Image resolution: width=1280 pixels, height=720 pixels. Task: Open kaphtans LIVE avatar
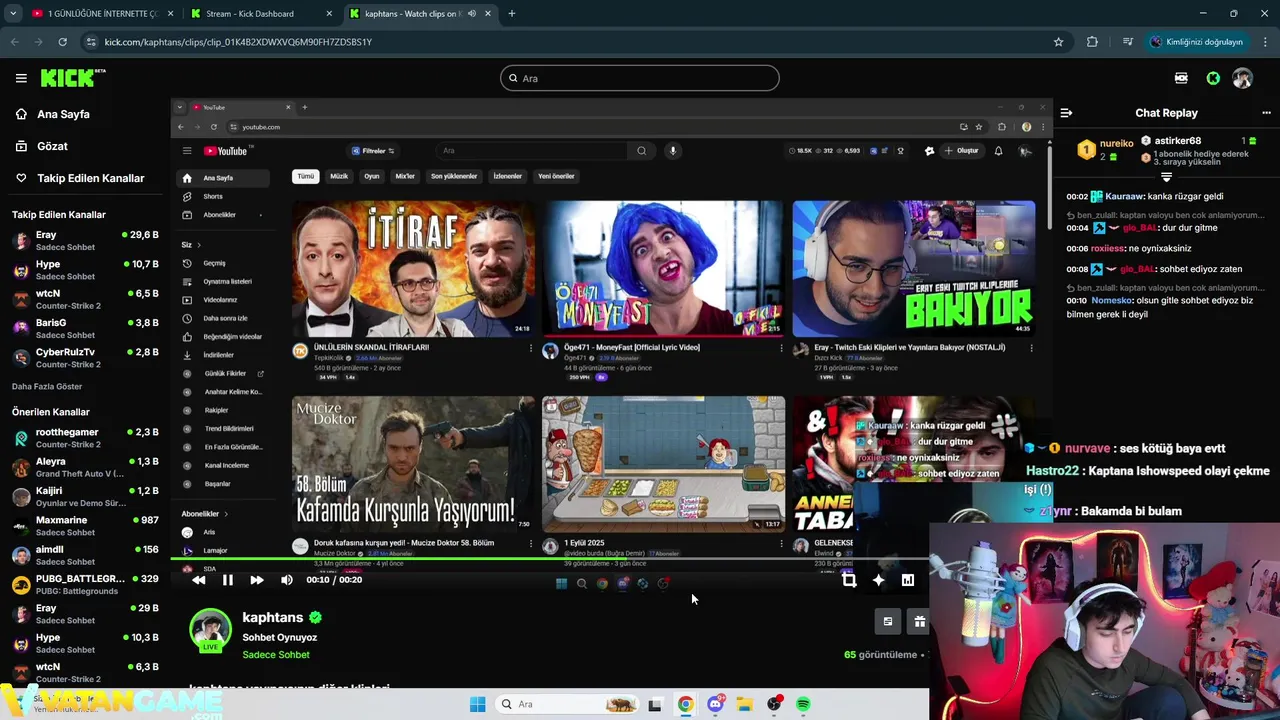tap(210, 630)
